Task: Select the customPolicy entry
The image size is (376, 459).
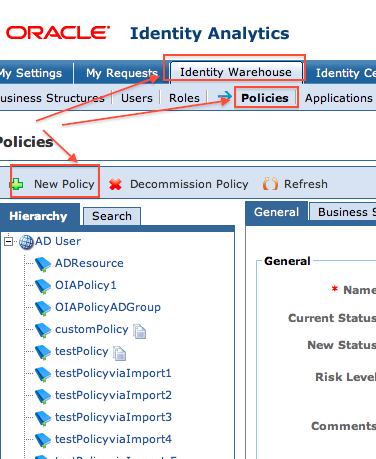Action: 92,329
